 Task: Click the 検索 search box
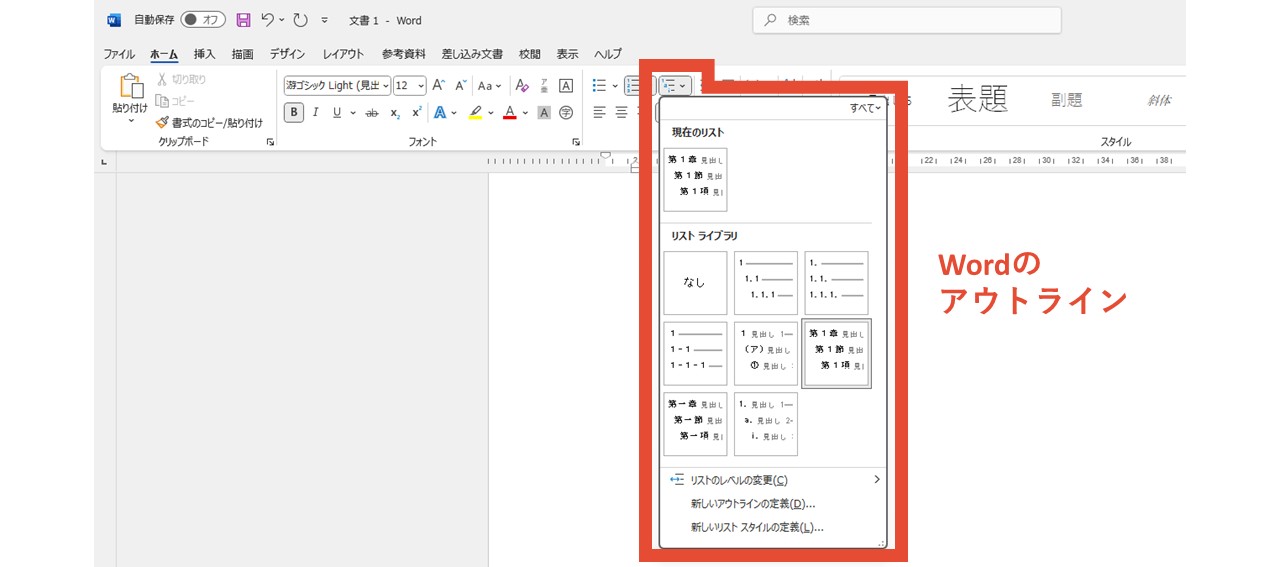pyautogui.click(x=906, y=20)
